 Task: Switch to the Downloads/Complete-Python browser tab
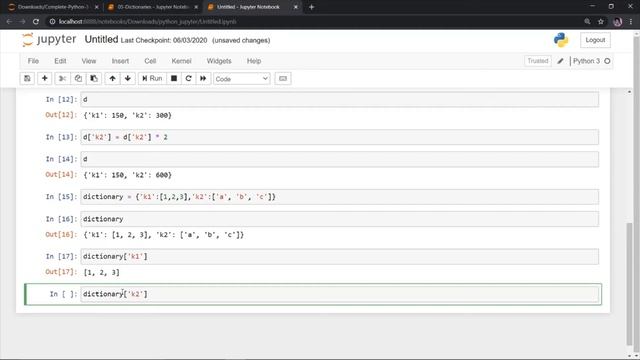point(53,7)
